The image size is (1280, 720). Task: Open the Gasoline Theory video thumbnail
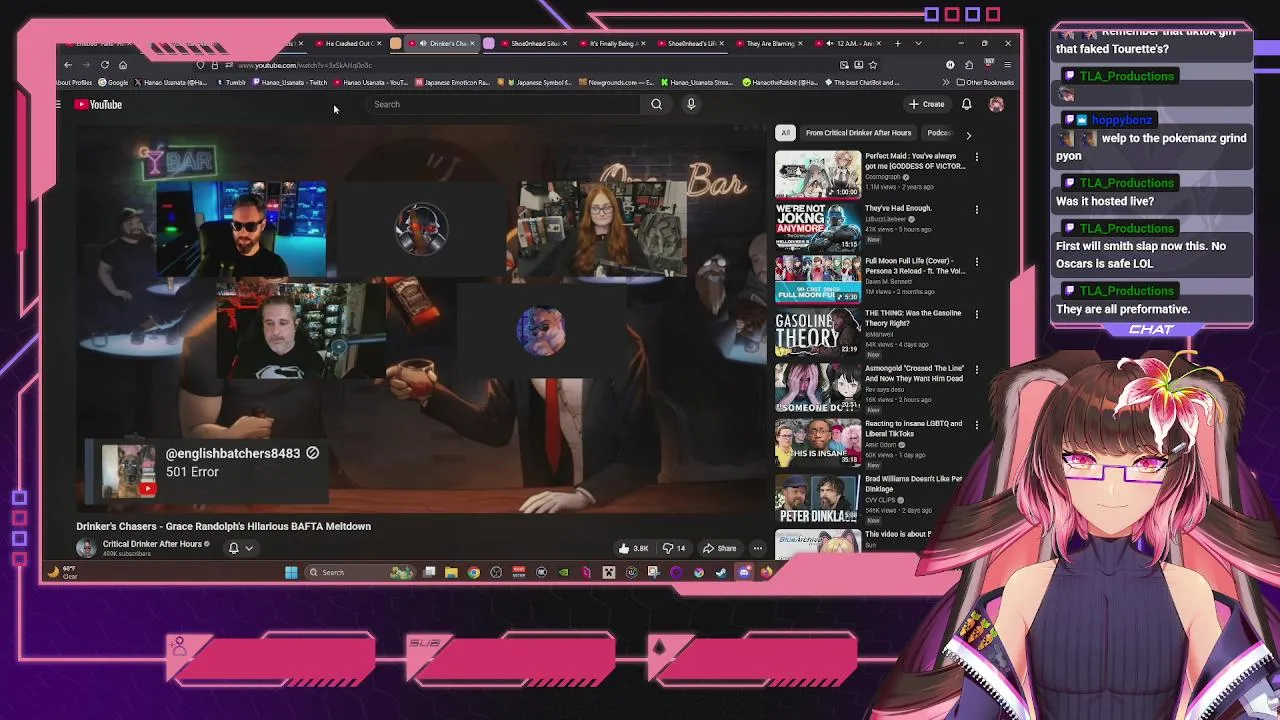818,332
